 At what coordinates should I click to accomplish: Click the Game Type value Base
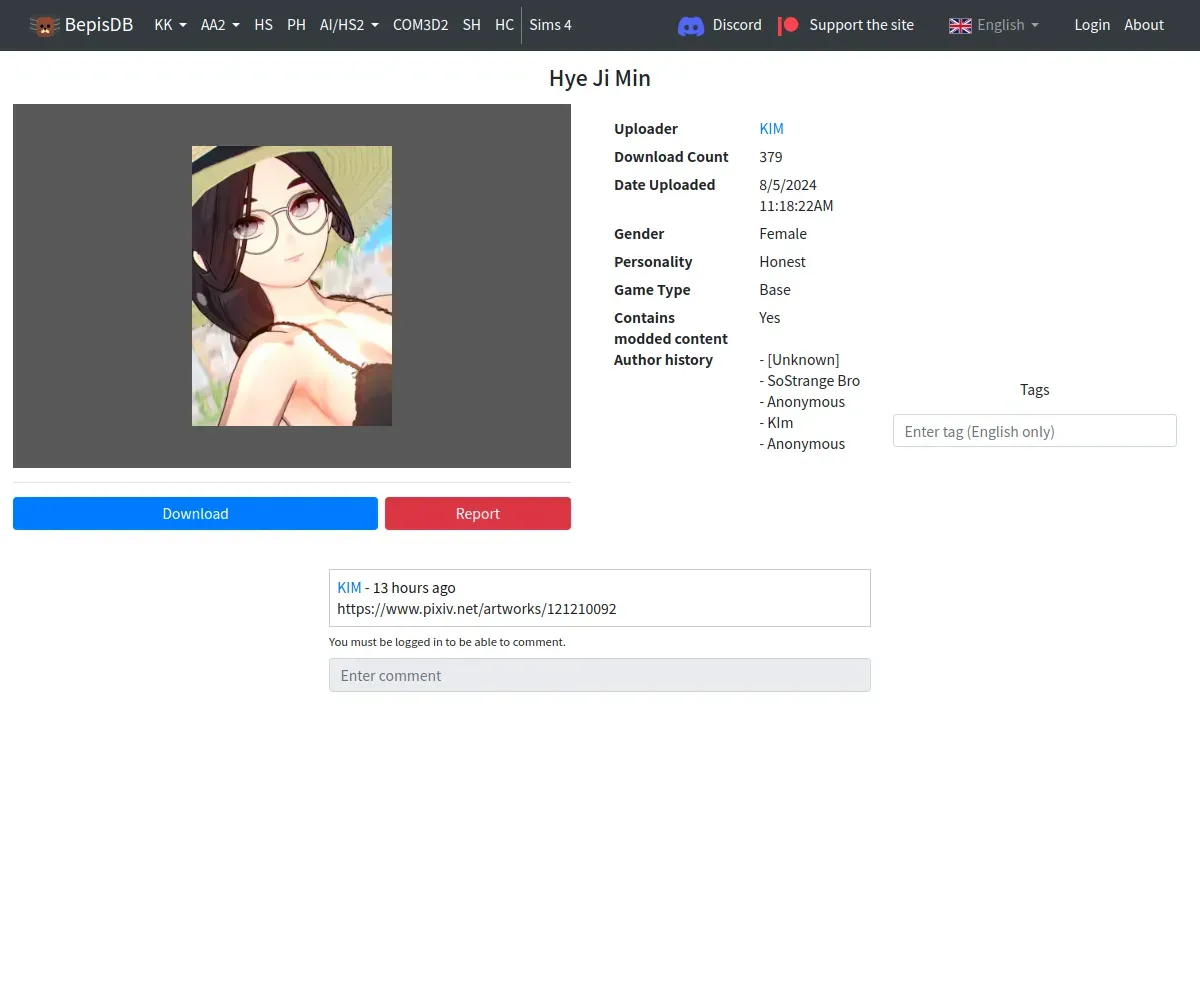[775, 290]
